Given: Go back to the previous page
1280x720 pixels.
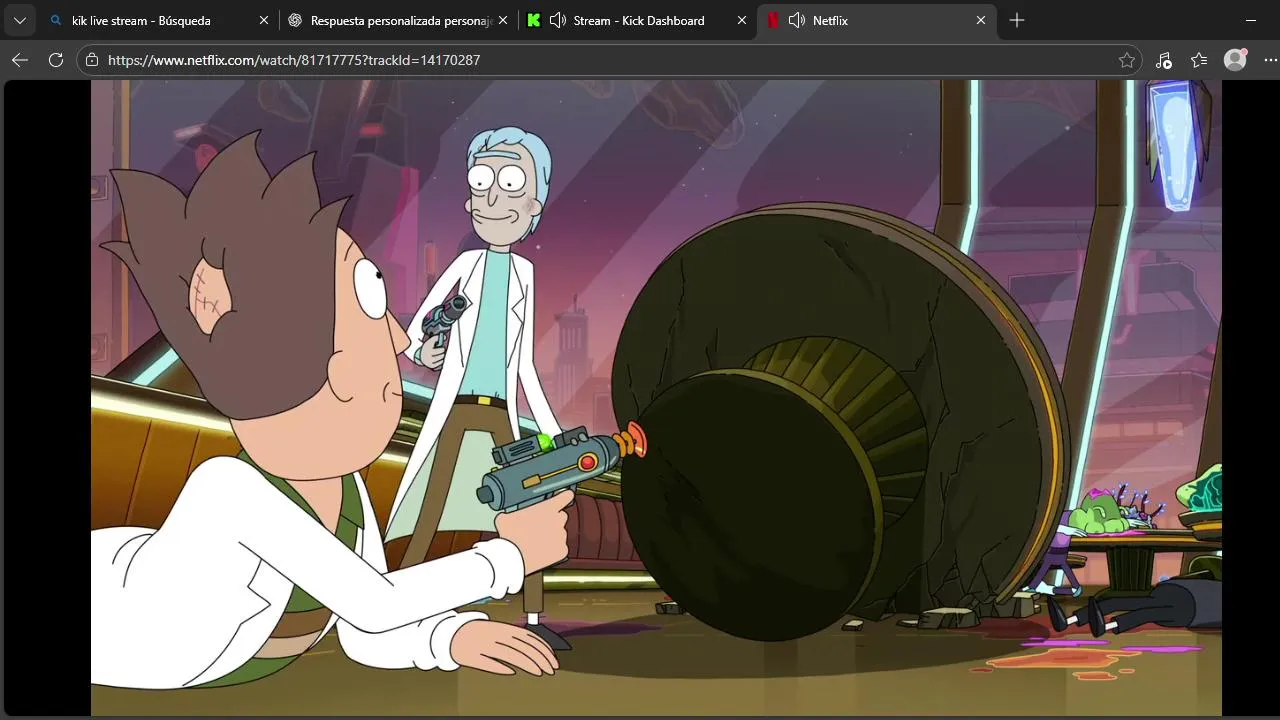Looking at the screenshot, I should 20,60.
